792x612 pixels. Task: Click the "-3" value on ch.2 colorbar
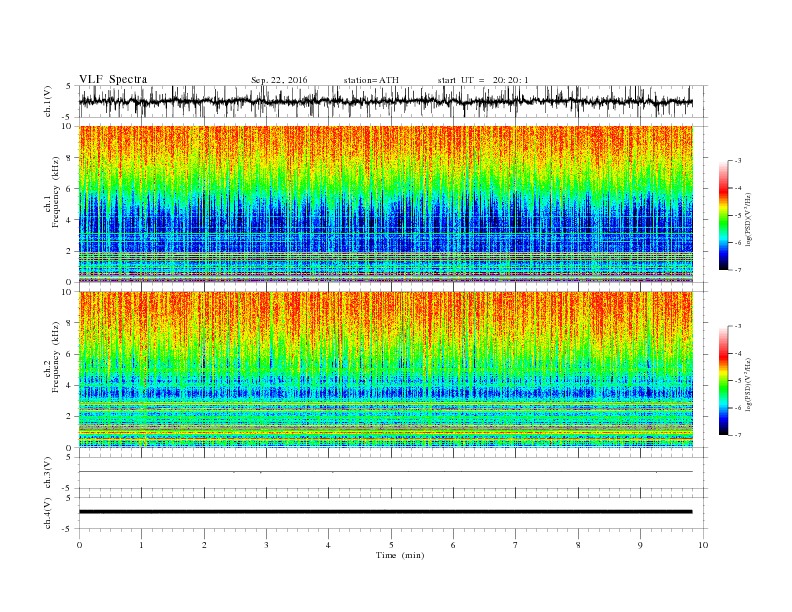click(737, 326)
